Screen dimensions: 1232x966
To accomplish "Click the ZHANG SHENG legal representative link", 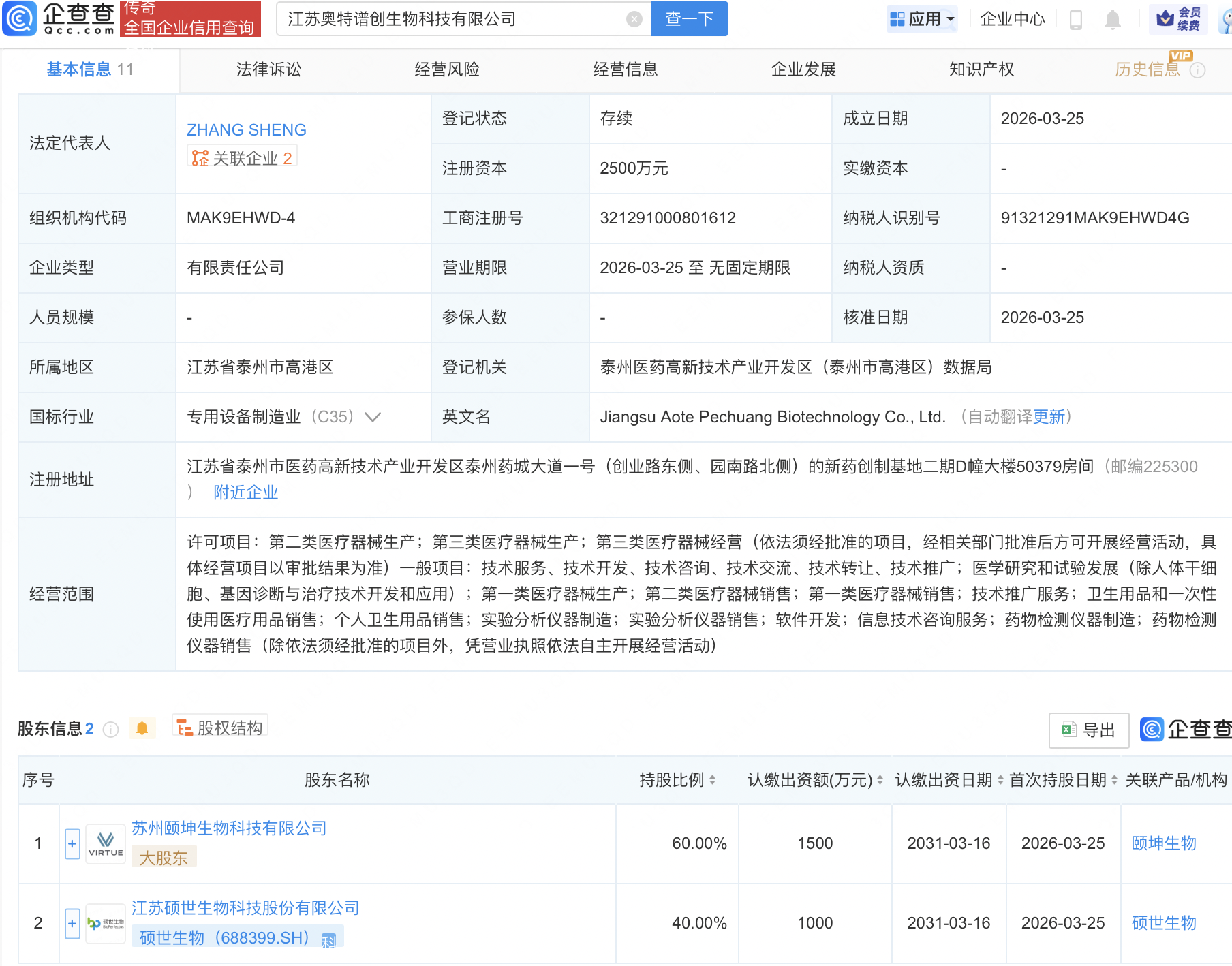I will 246,129.
